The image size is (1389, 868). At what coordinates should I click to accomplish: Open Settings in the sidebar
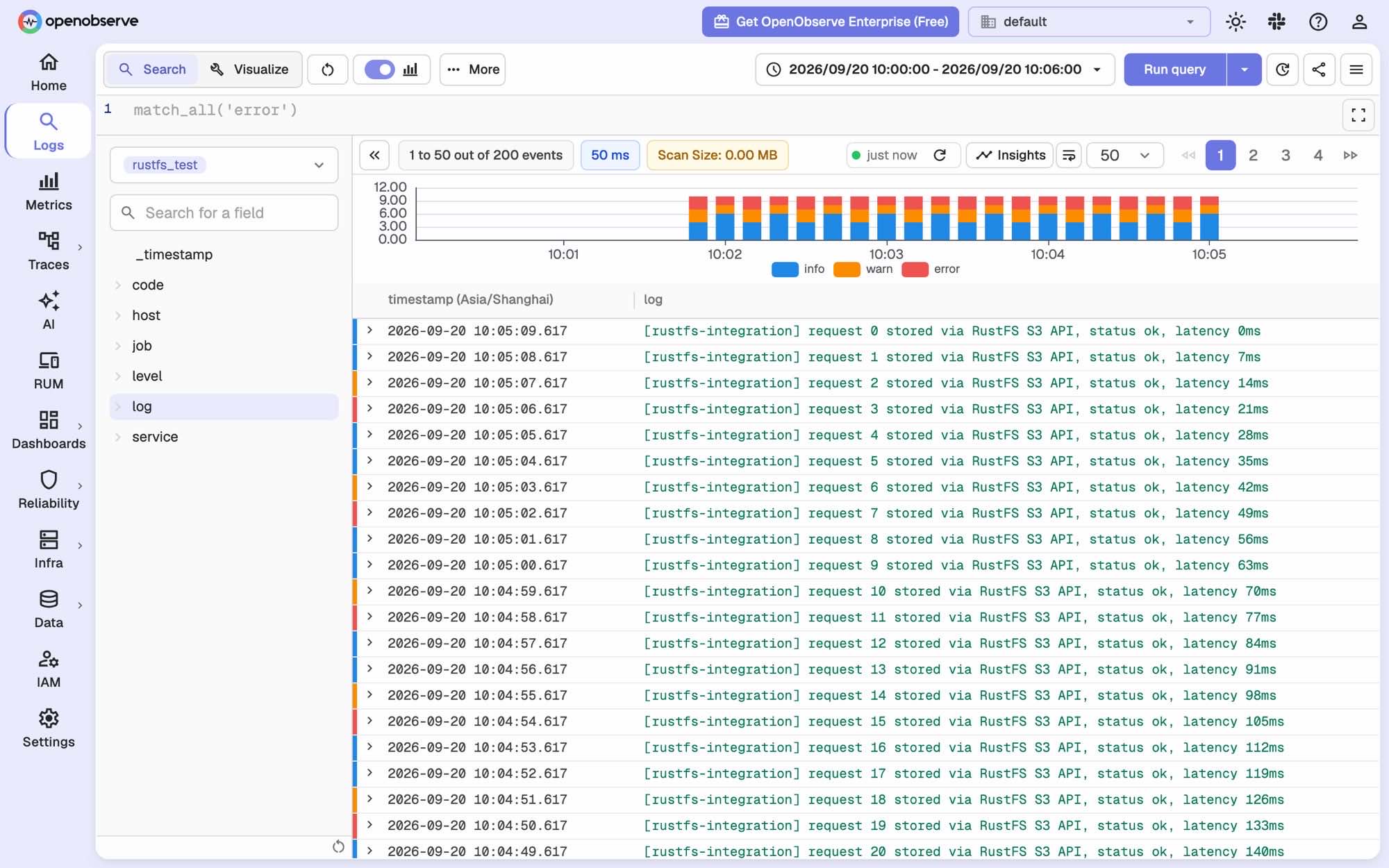(48, 729)
